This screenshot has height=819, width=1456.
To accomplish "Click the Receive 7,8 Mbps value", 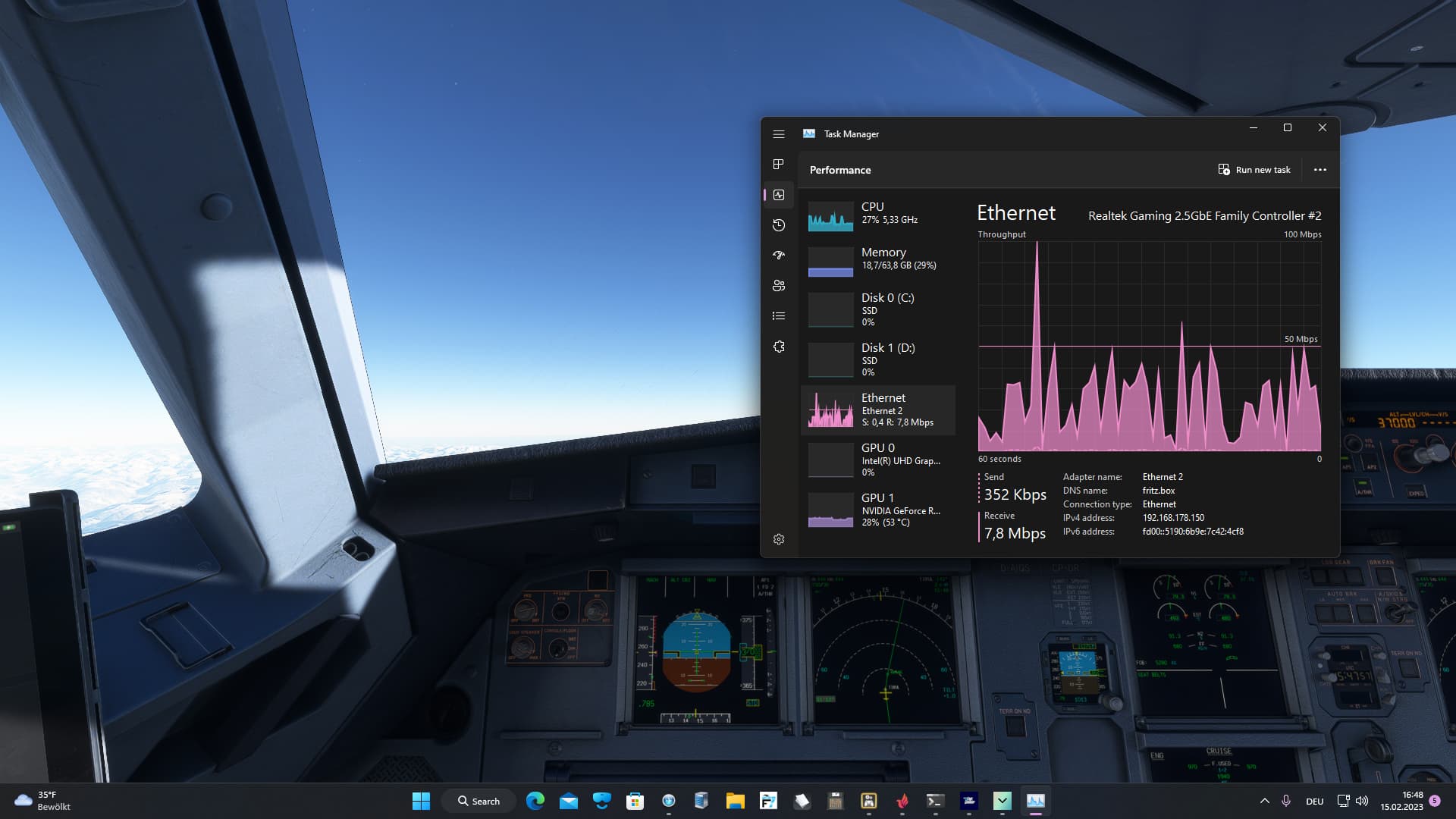I will (x=1015, y=533).
